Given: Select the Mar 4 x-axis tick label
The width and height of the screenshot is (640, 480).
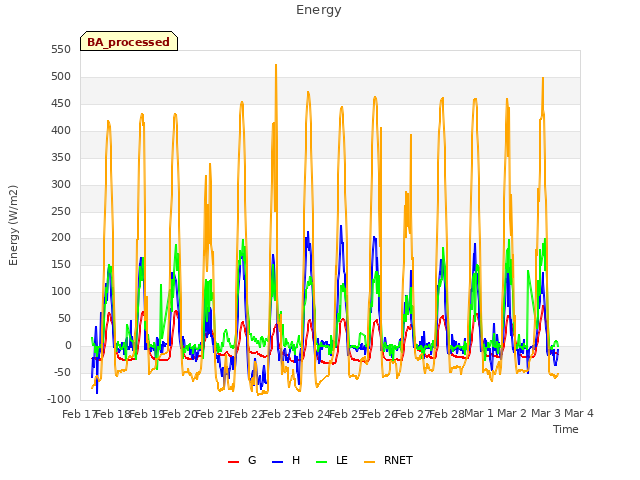Looking at the screenshot, I should (x=578, y=413).
